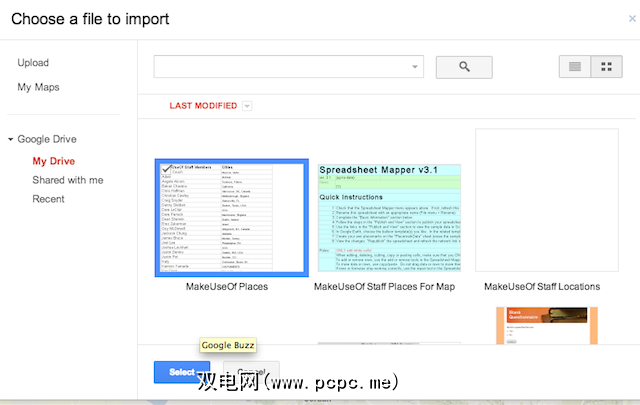Image resolution: width=640 pixels, height=405 pixels.
Task: Open the search box dropdown arrow
Action: click(x=415, y=67)
